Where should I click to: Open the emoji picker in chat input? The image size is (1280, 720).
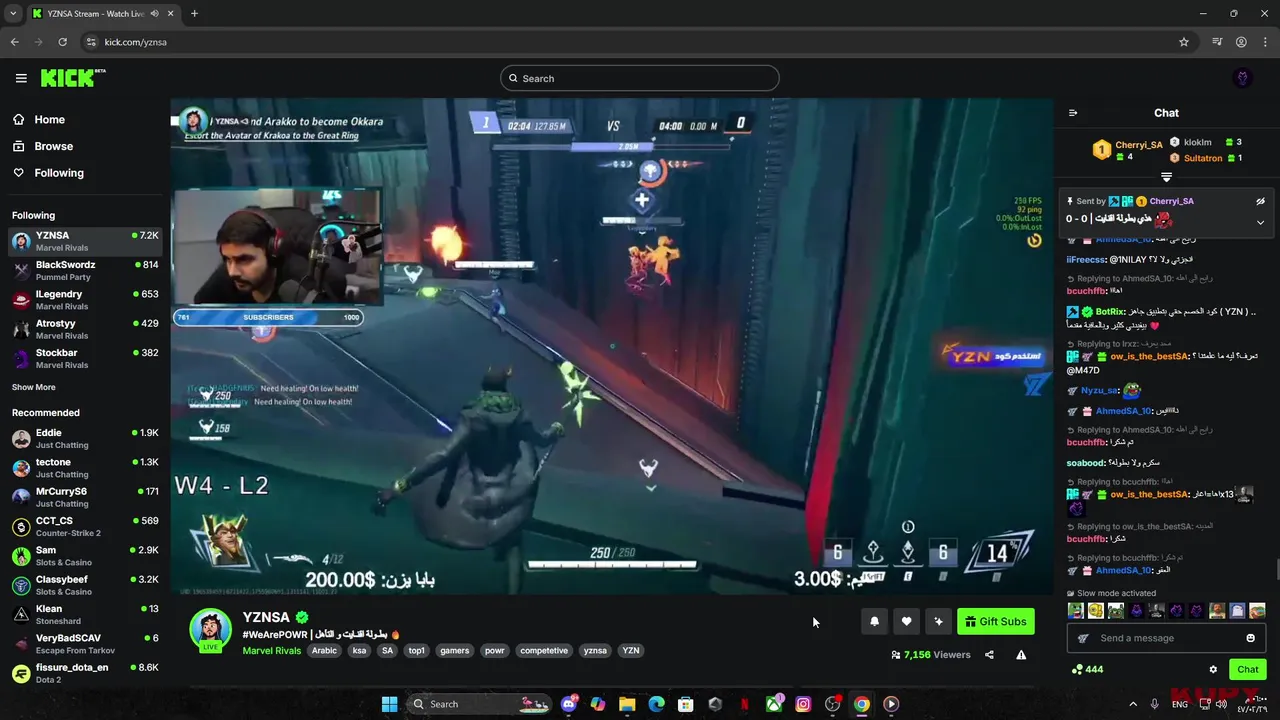coord(1250,638)
